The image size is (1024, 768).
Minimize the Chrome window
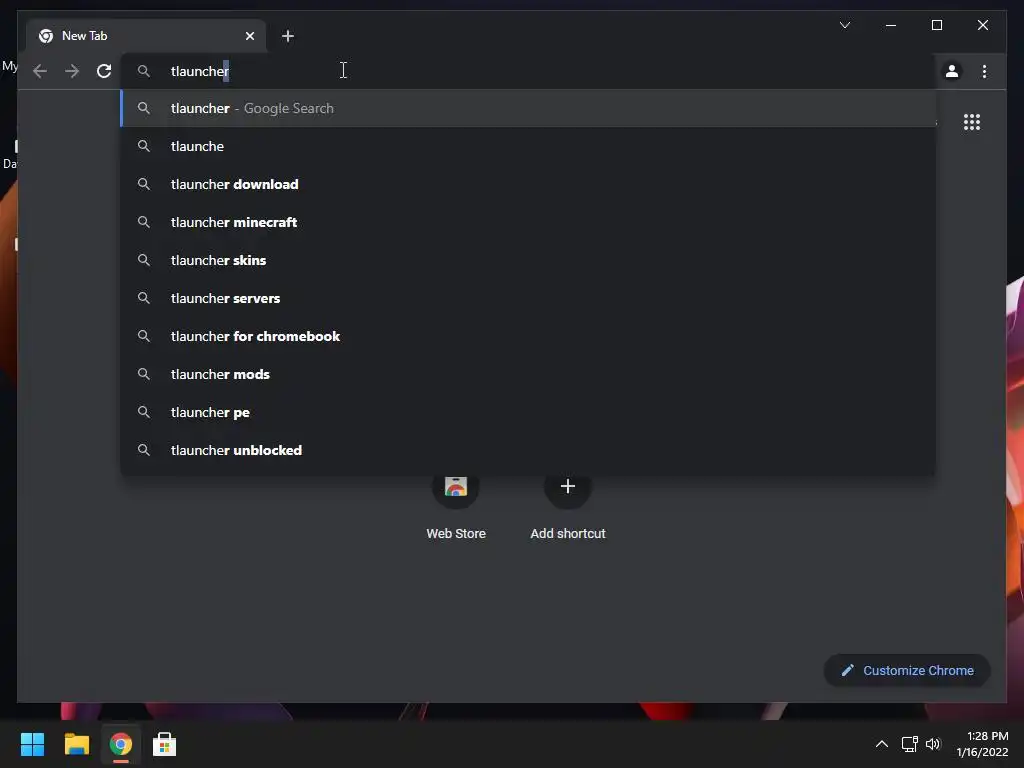click(891, 25)
